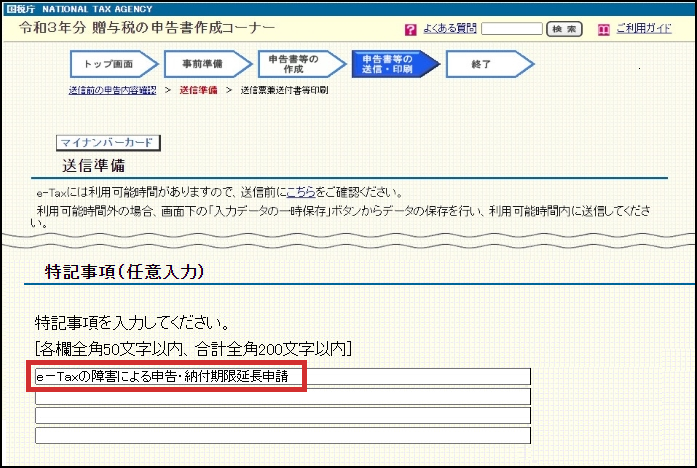
Task: Click the fourth empty remarks field
Action: pos(283,435)
